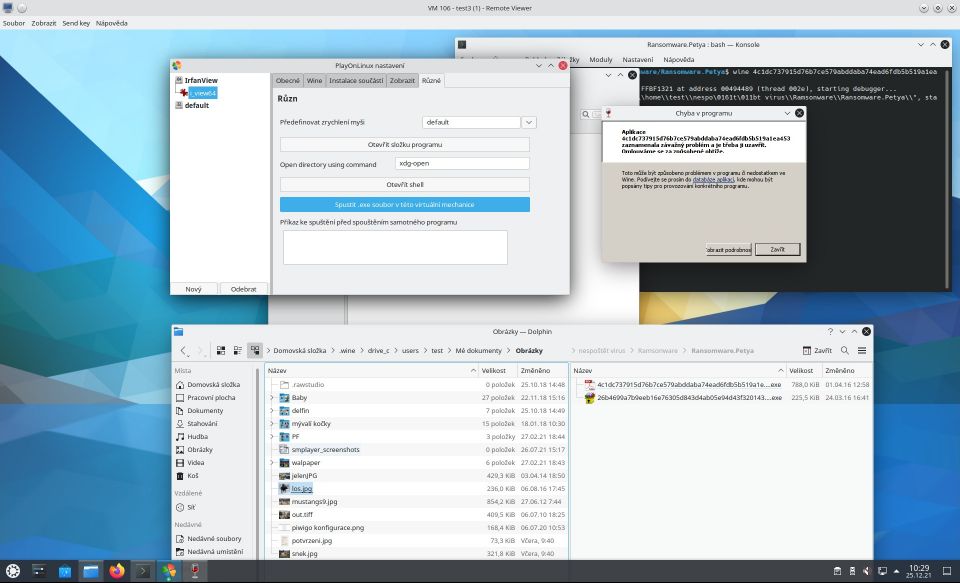The width and height of the screenshot is (960, 583).
Task: Open search in Dolphin toolbar
Action: [x=844, y=350]
